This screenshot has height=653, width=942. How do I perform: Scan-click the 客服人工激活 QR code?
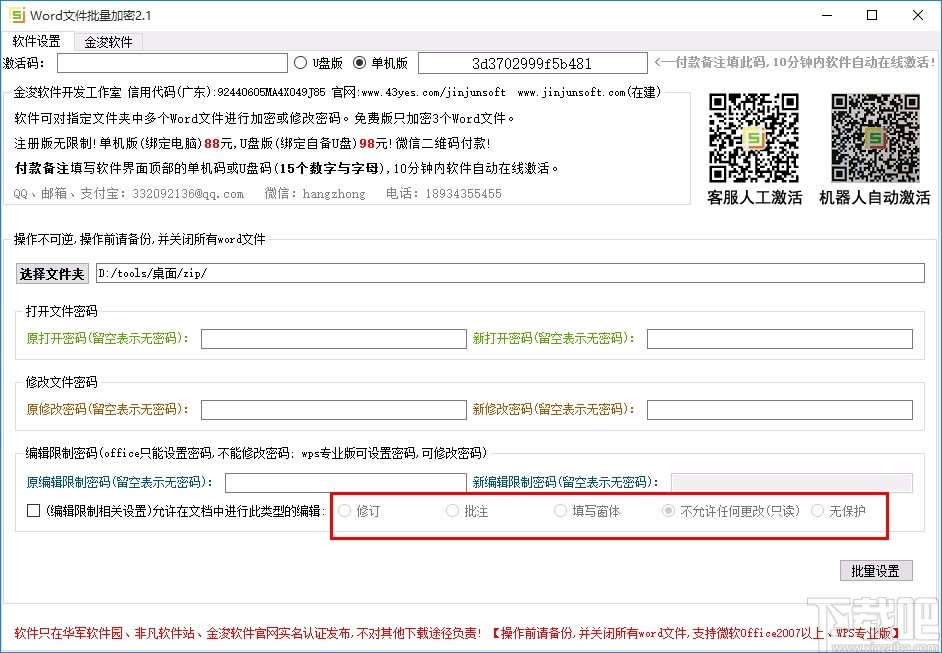pyautogui.click(x=756, y=136)
